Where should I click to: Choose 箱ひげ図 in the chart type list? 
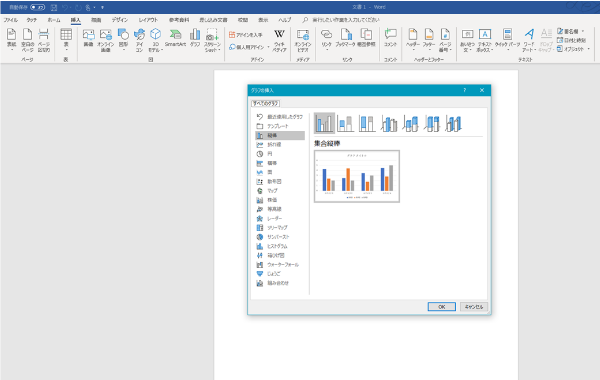point(280,255)
